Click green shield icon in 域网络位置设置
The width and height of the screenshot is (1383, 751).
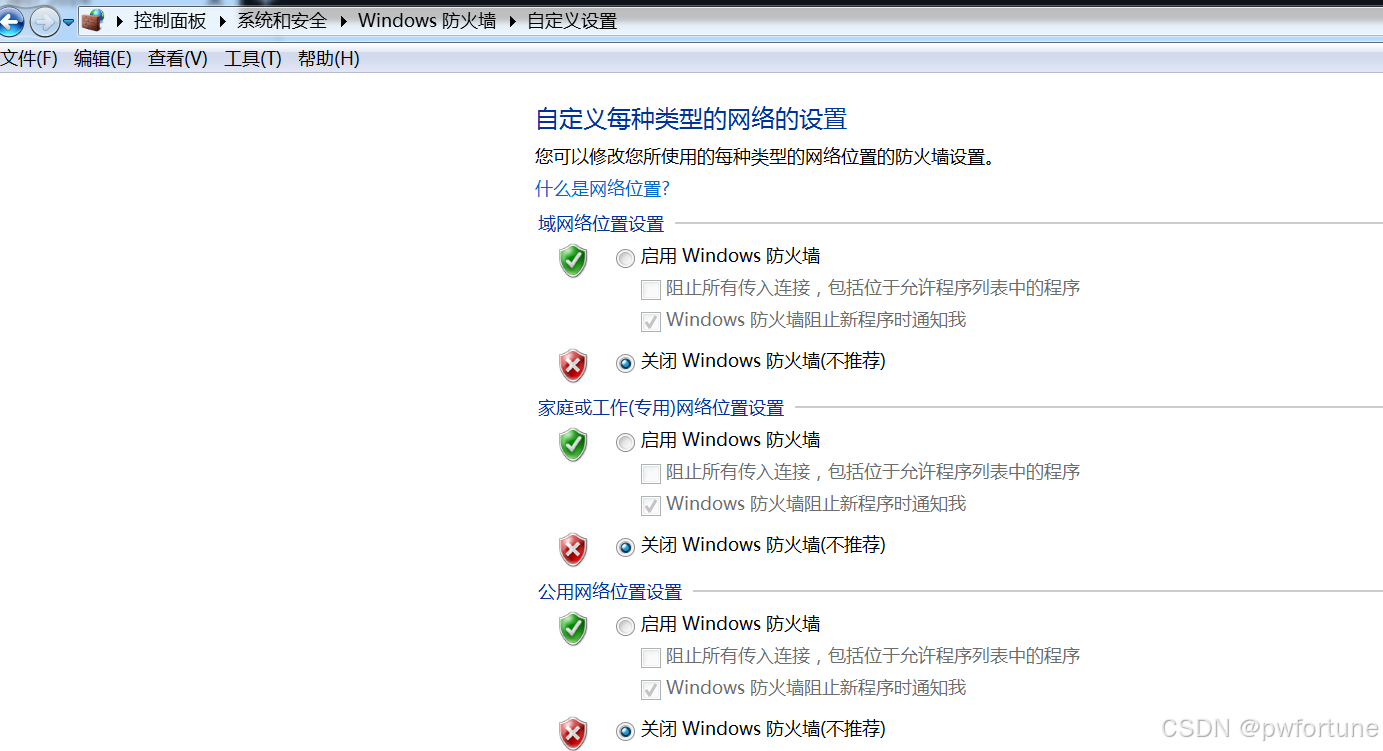573,260
